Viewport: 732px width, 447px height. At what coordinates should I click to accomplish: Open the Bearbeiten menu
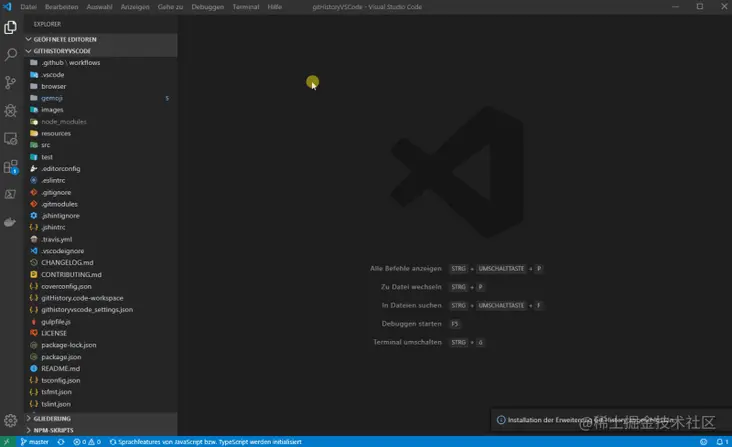[62, 7]
